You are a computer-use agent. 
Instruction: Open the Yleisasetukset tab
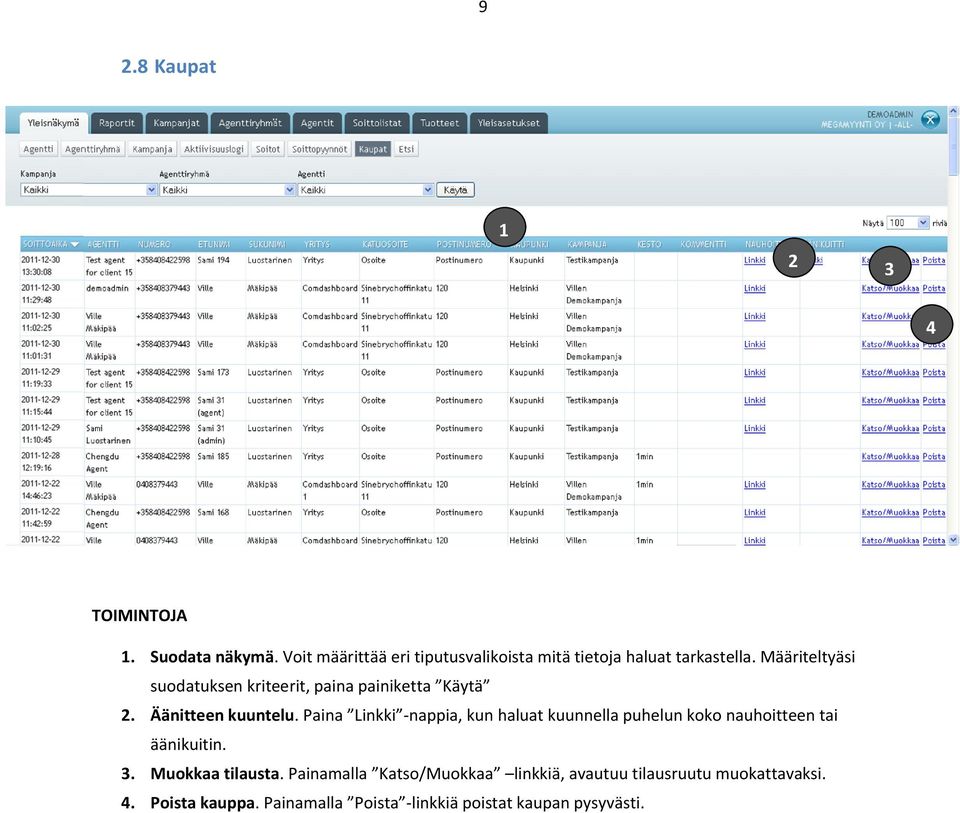coord(508,123)
